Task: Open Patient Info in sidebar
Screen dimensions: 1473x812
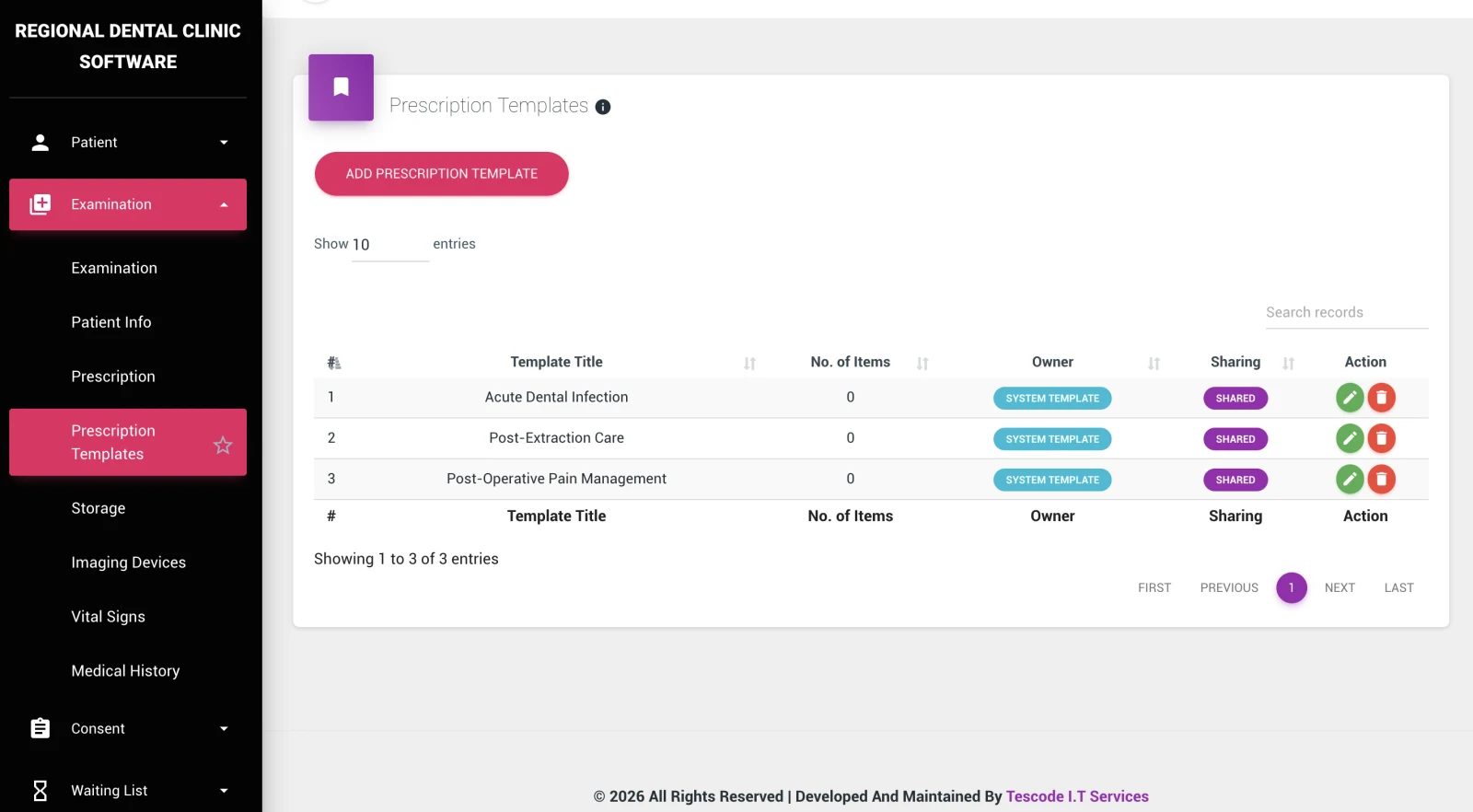Action: click(111, 322)
